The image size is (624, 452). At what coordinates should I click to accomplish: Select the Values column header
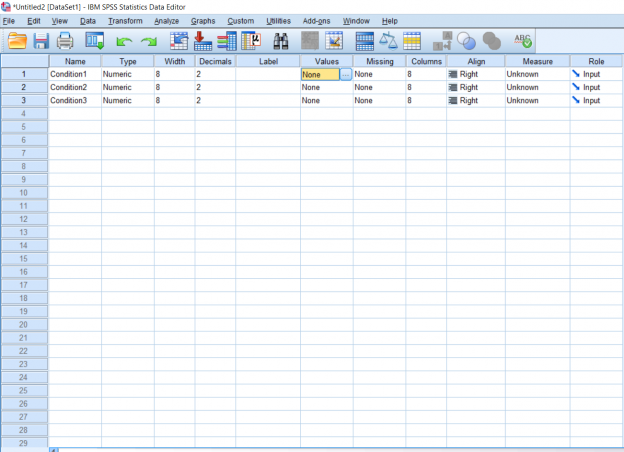(x=327, y=61)
